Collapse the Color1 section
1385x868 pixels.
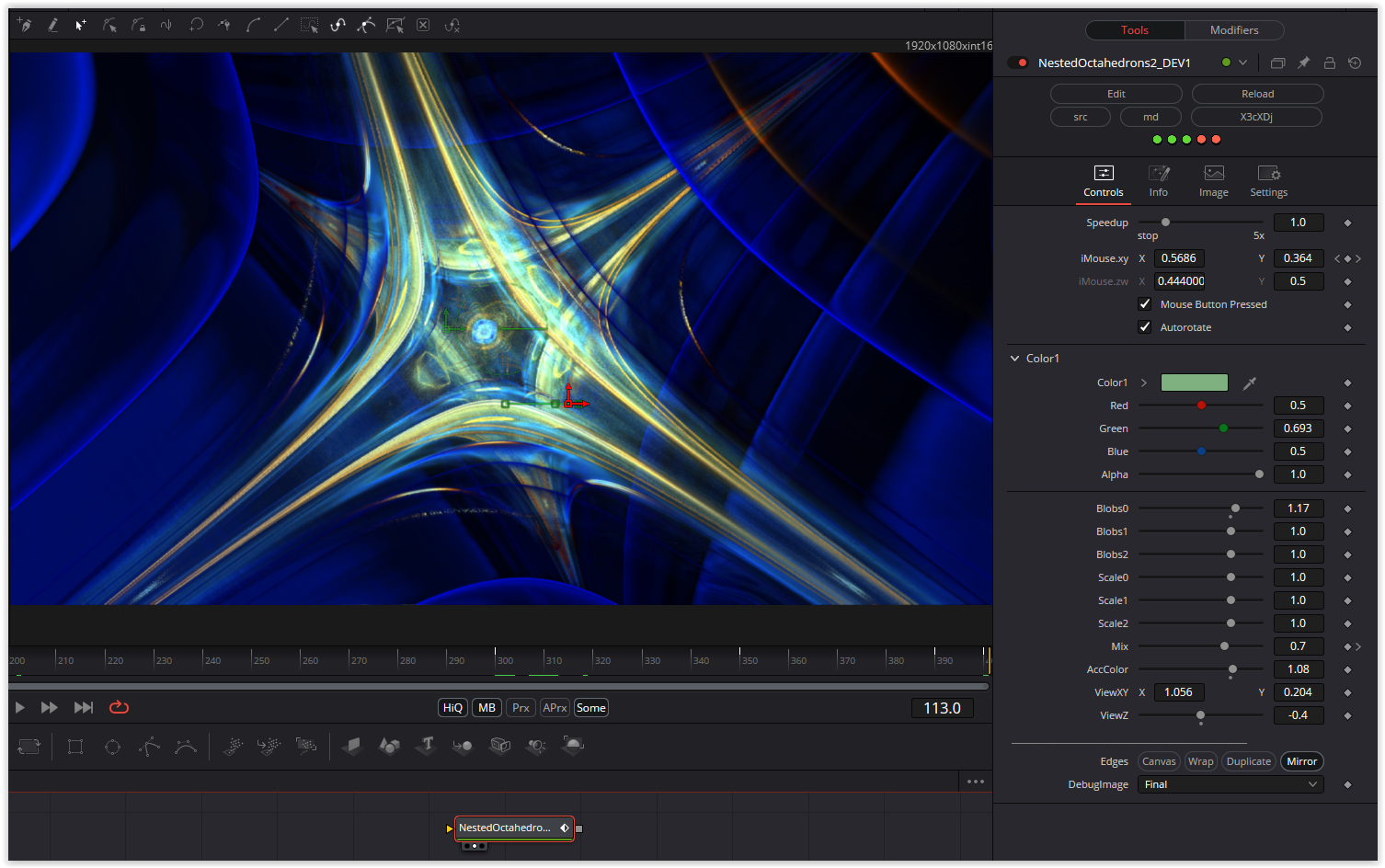pos(1015,359)
